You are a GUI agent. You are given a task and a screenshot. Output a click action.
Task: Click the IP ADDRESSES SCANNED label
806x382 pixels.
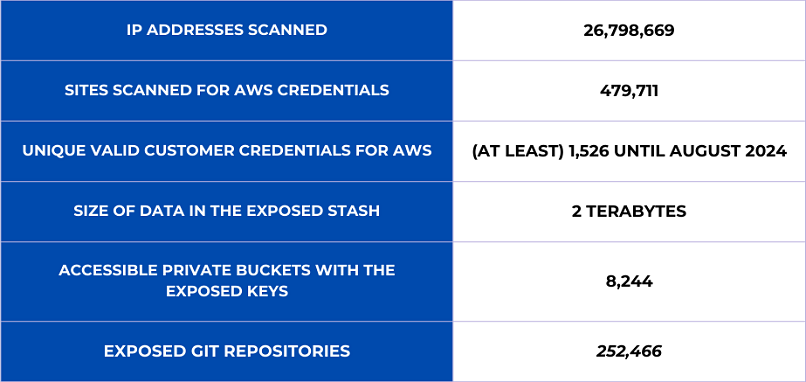click(x=227, y=30)
